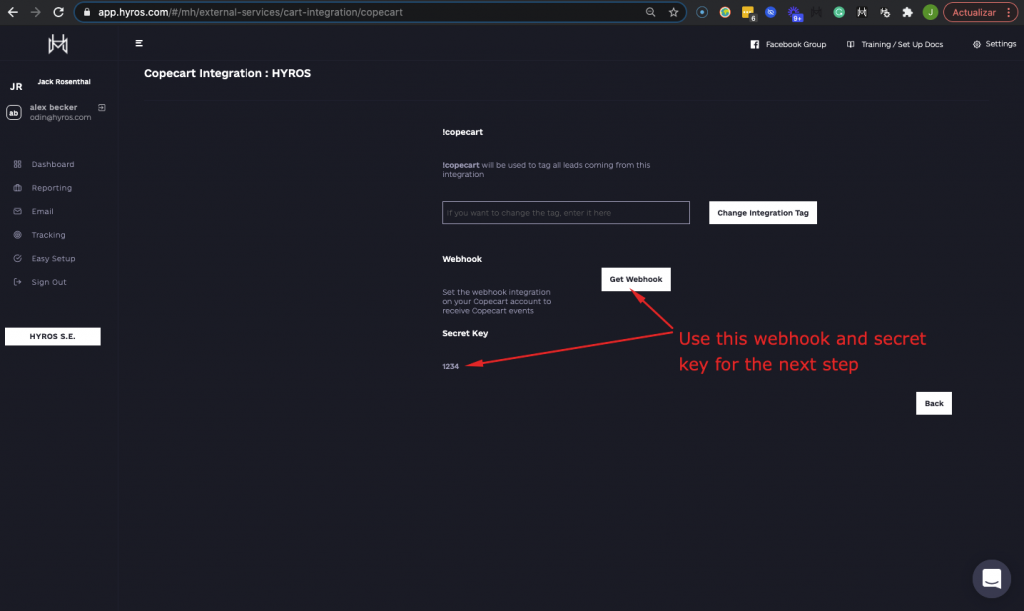Focus the integration tag input field
1024x611 pixels.
click(566, 213)
